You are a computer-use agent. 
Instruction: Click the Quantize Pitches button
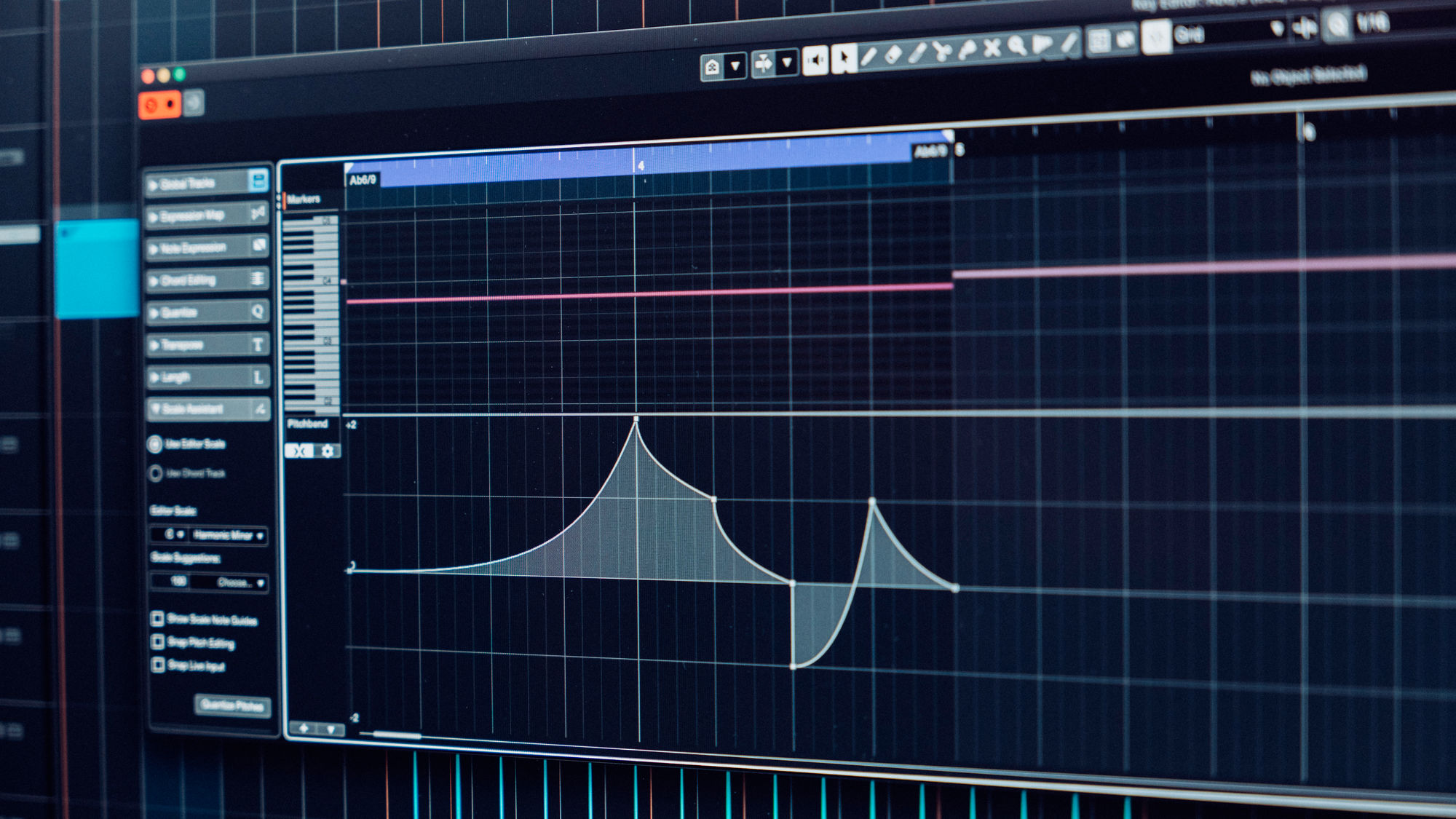click(232, 705)
